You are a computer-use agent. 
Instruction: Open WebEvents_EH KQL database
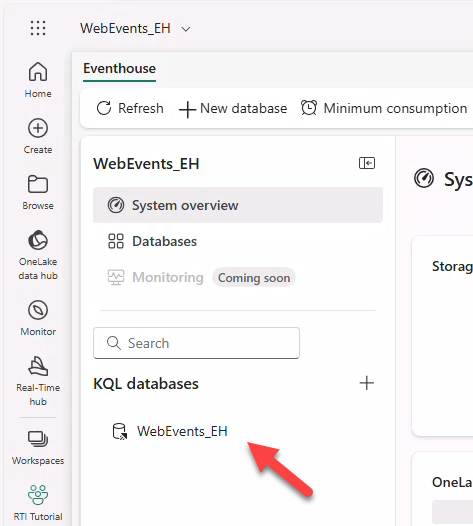pyautogui.click(x=170, y=431)
